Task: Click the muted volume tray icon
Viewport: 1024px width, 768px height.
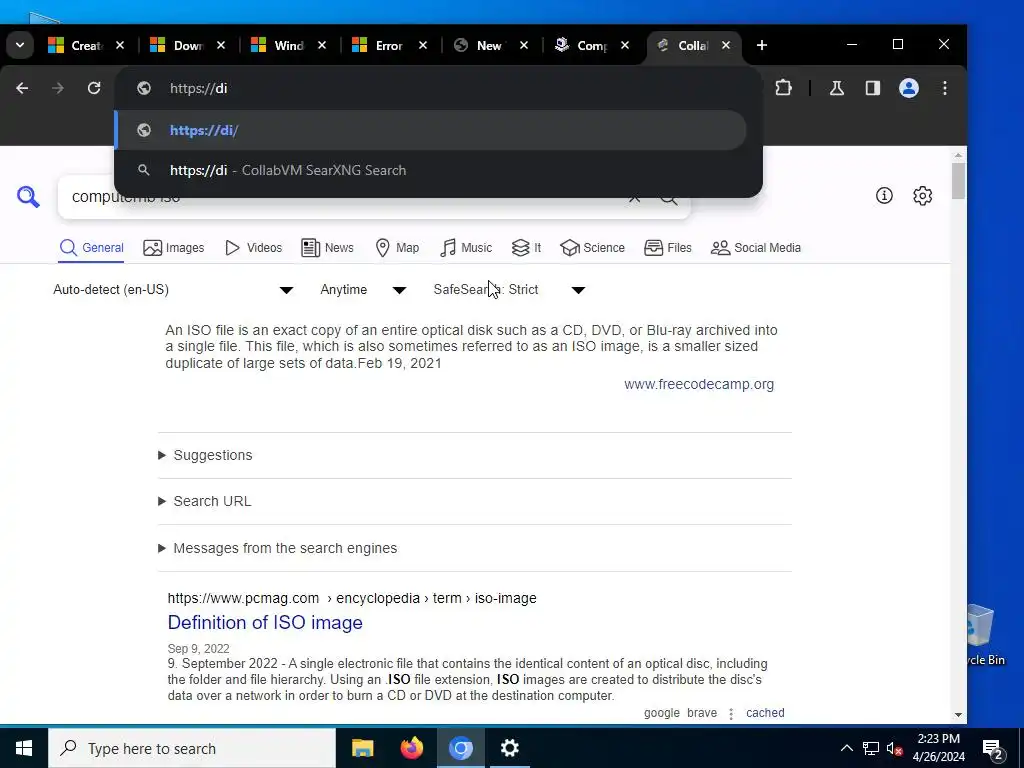Action: click(x=895, y=748)
